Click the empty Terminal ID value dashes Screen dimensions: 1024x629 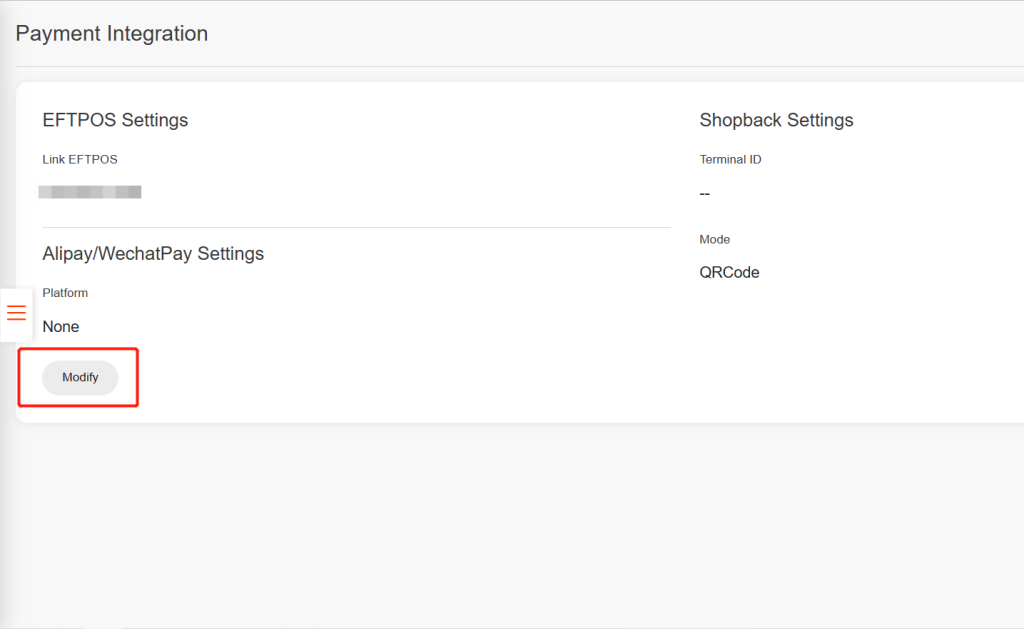pos(705,193)
